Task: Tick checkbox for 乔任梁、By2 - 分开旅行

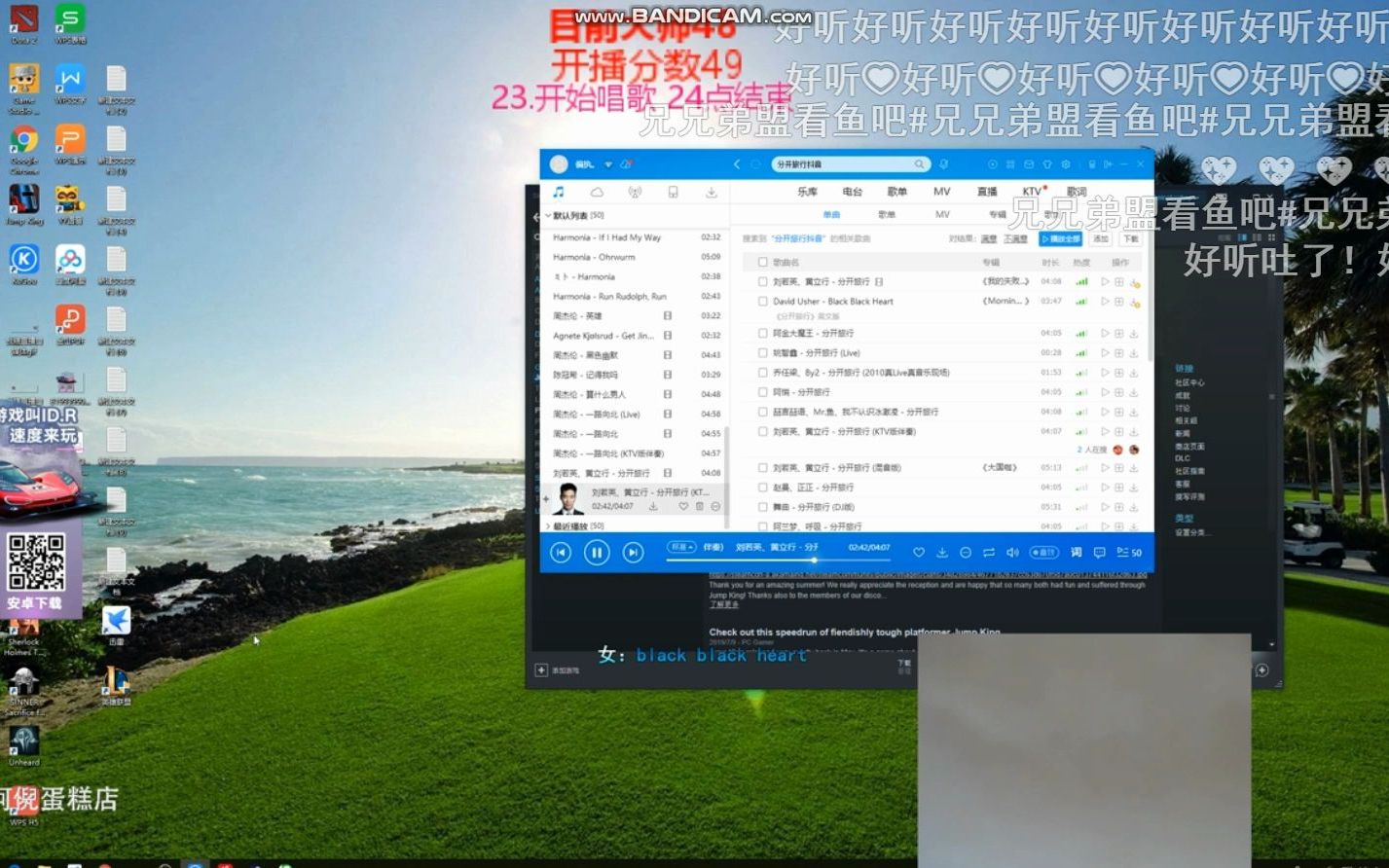Action: tap(762, 372)
